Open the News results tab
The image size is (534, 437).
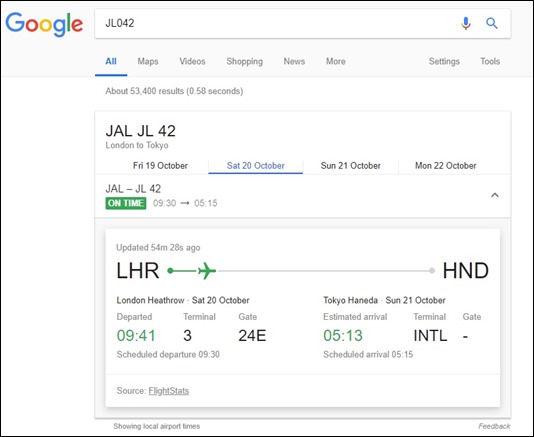pyautogui.click(x=294, y=62)
